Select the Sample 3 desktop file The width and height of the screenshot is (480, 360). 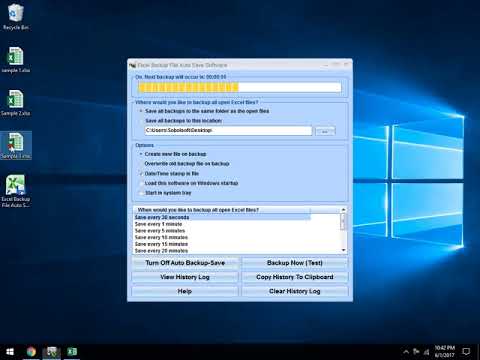(16, 145)
